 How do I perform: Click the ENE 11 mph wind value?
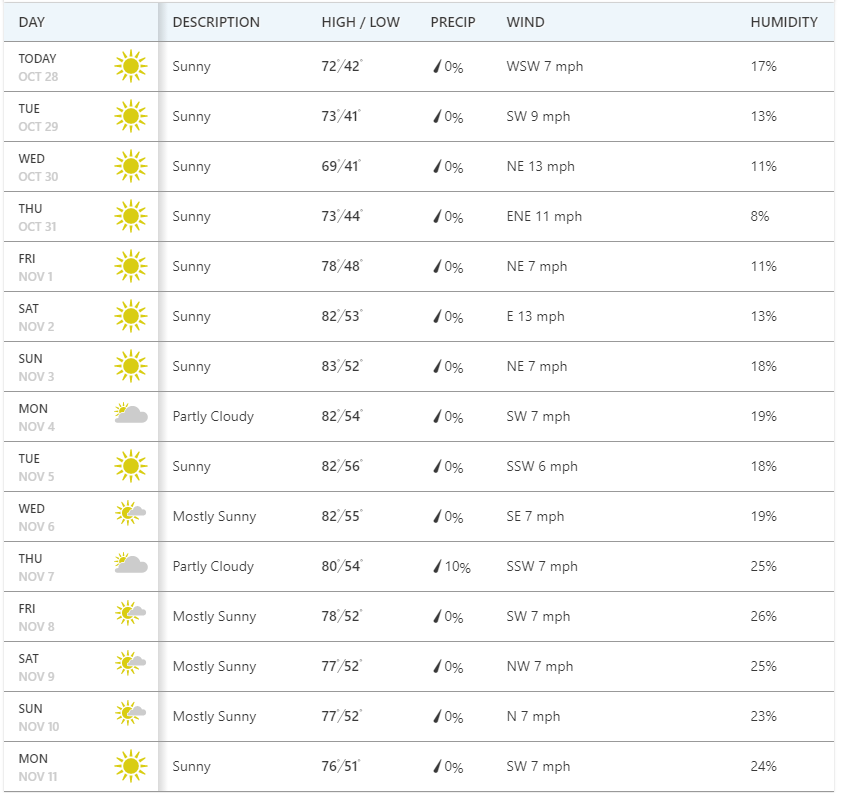coord(544,217)
